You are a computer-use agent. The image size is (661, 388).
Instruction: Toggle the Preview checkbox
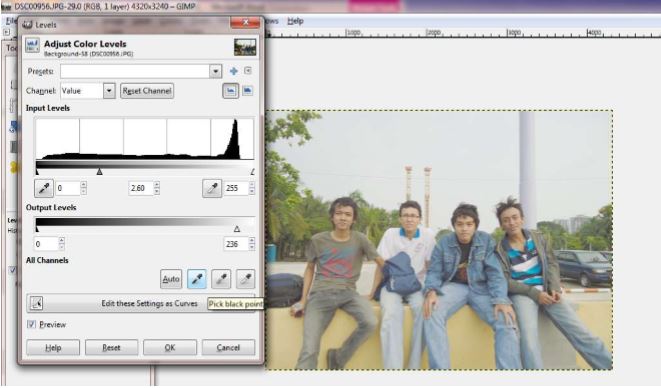pos(32,324)
